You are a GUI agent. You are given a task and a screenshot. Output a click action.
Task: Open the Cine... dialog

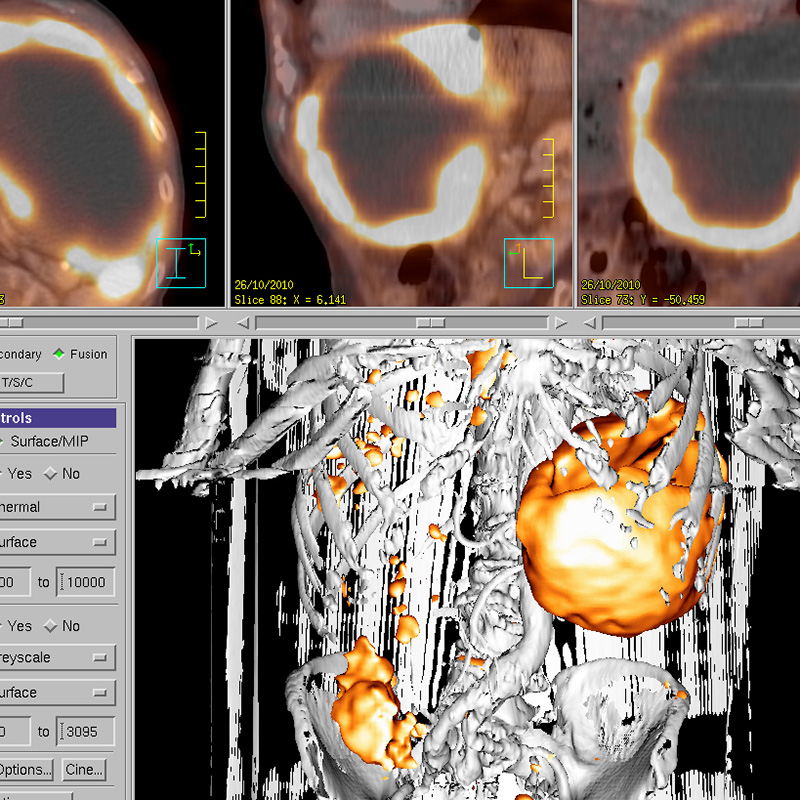click(x=84, y=769)
